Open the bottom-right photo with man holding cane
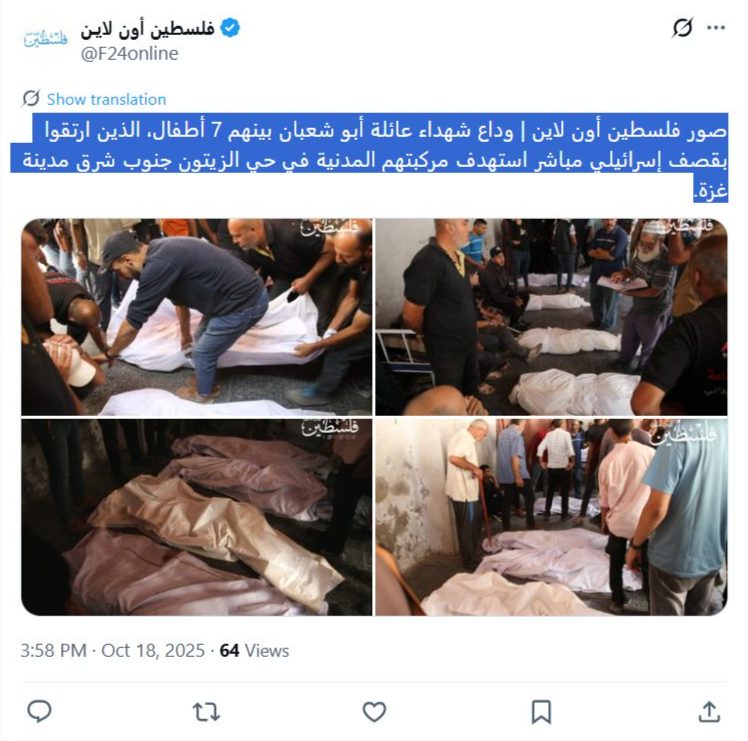 click(551, 517)
